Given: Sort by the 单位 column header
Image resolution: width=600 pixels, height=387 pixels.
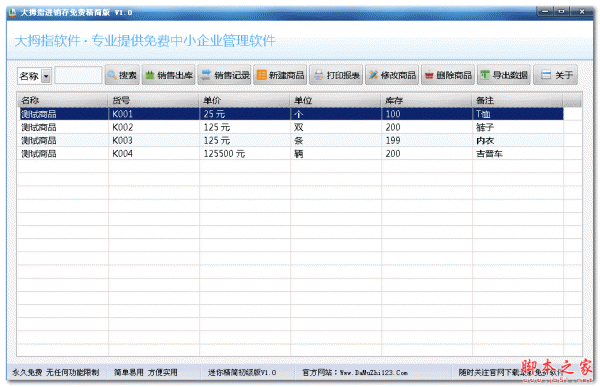Looking at the screenshot, I should 336,100.
